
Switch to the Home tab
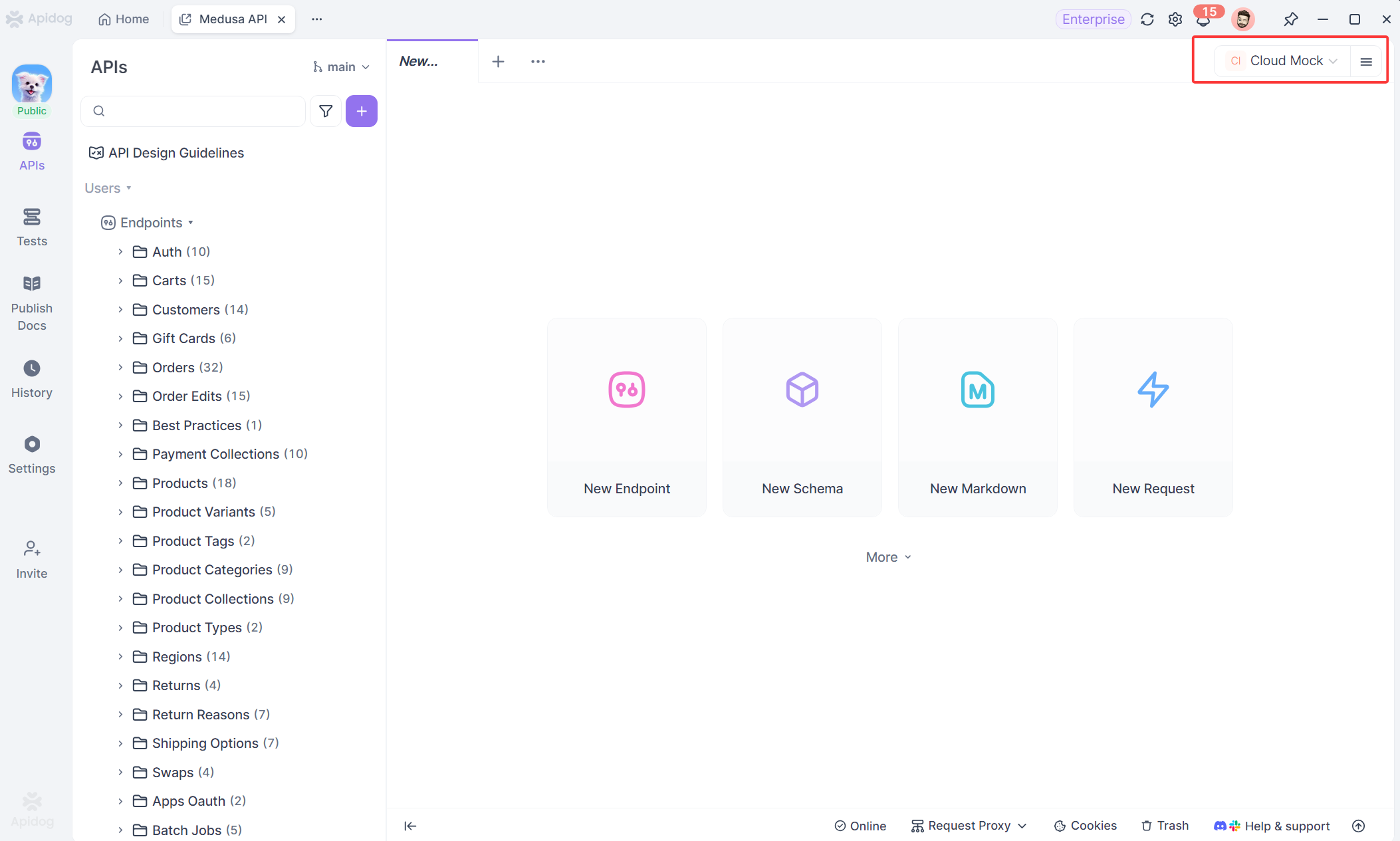coord(124,19)
